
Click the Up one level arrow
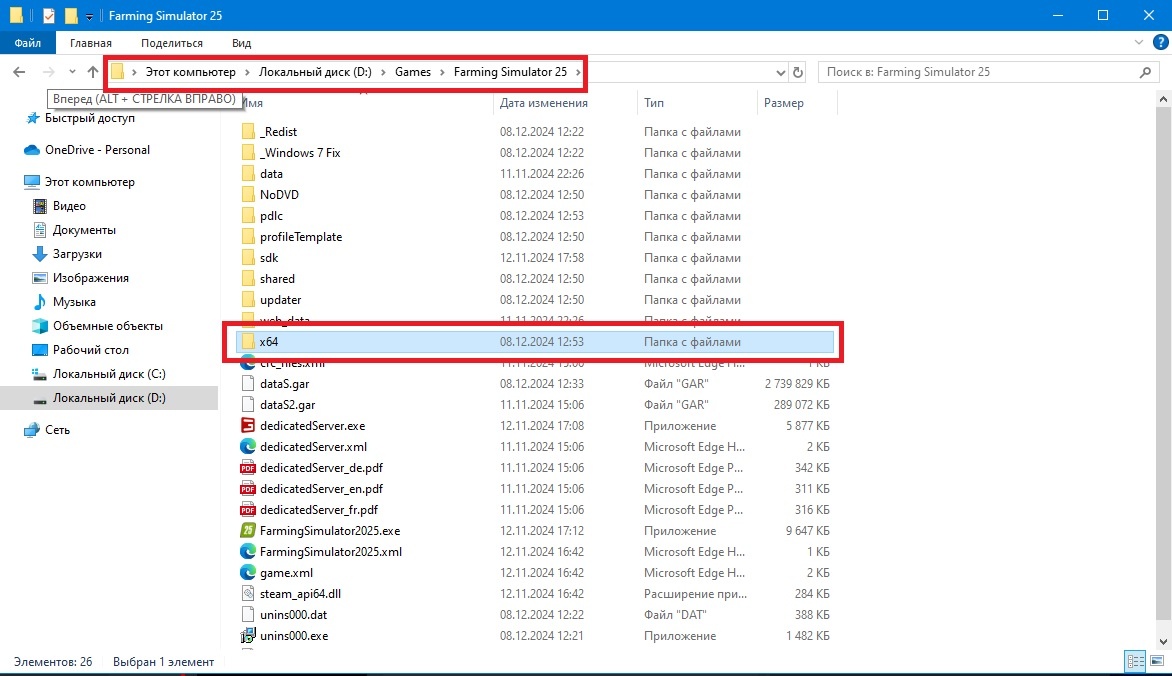tap(93, 72)
